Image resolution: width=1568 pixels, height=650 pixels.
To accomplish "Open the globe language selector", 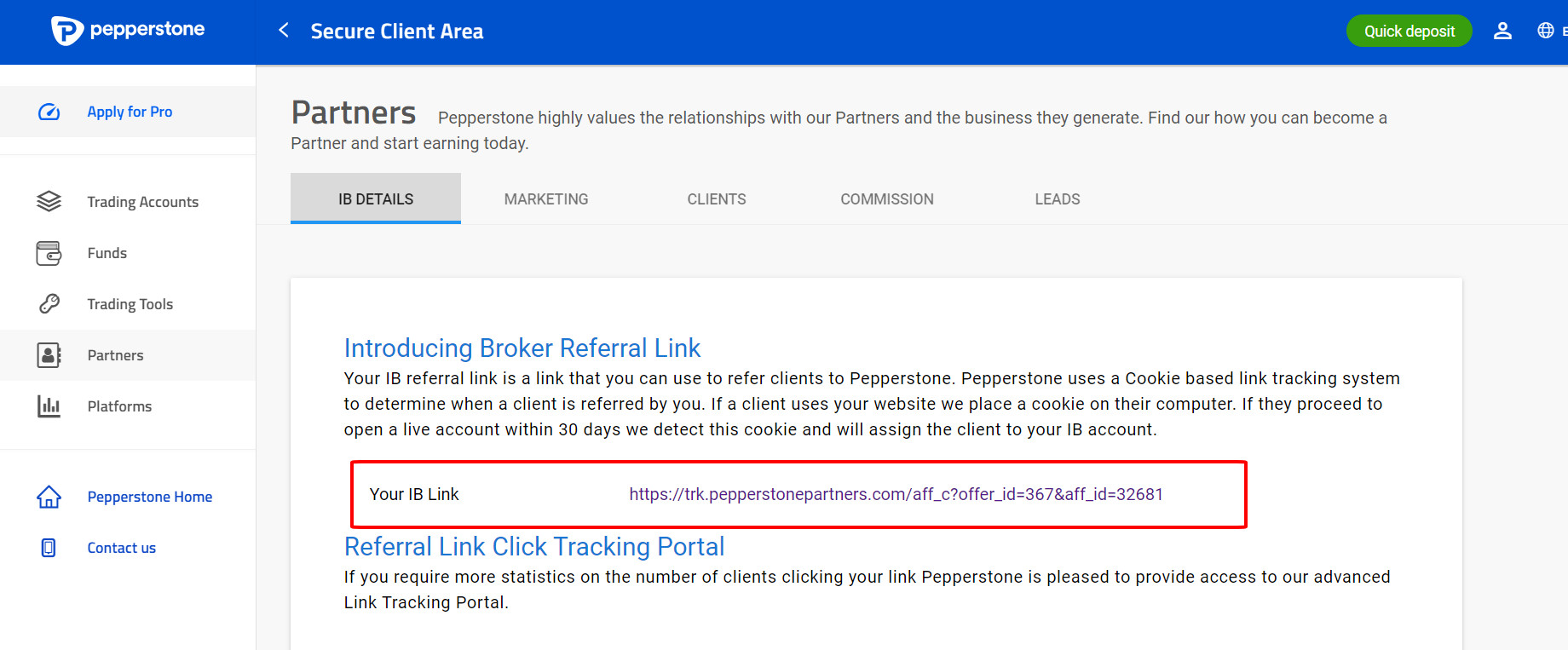I will (x=1546, y=31).
